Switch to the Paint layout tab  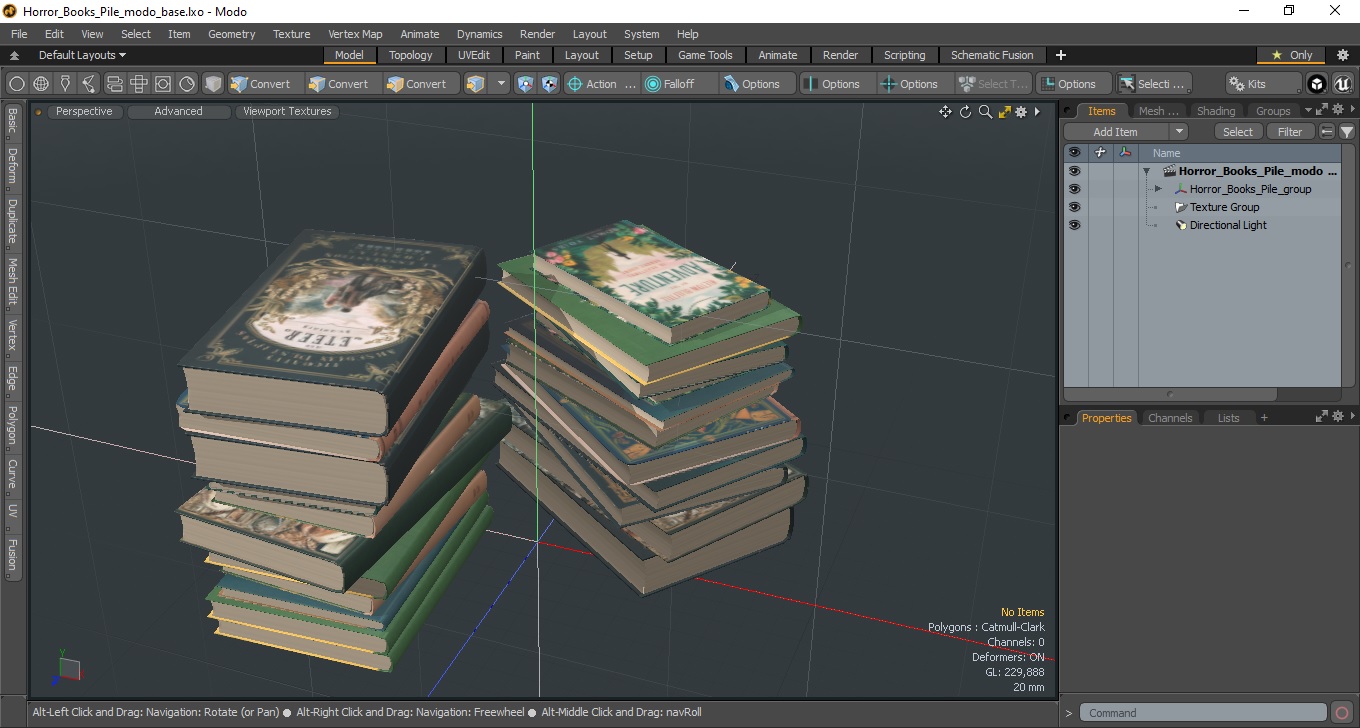click(x=527, y=55)
